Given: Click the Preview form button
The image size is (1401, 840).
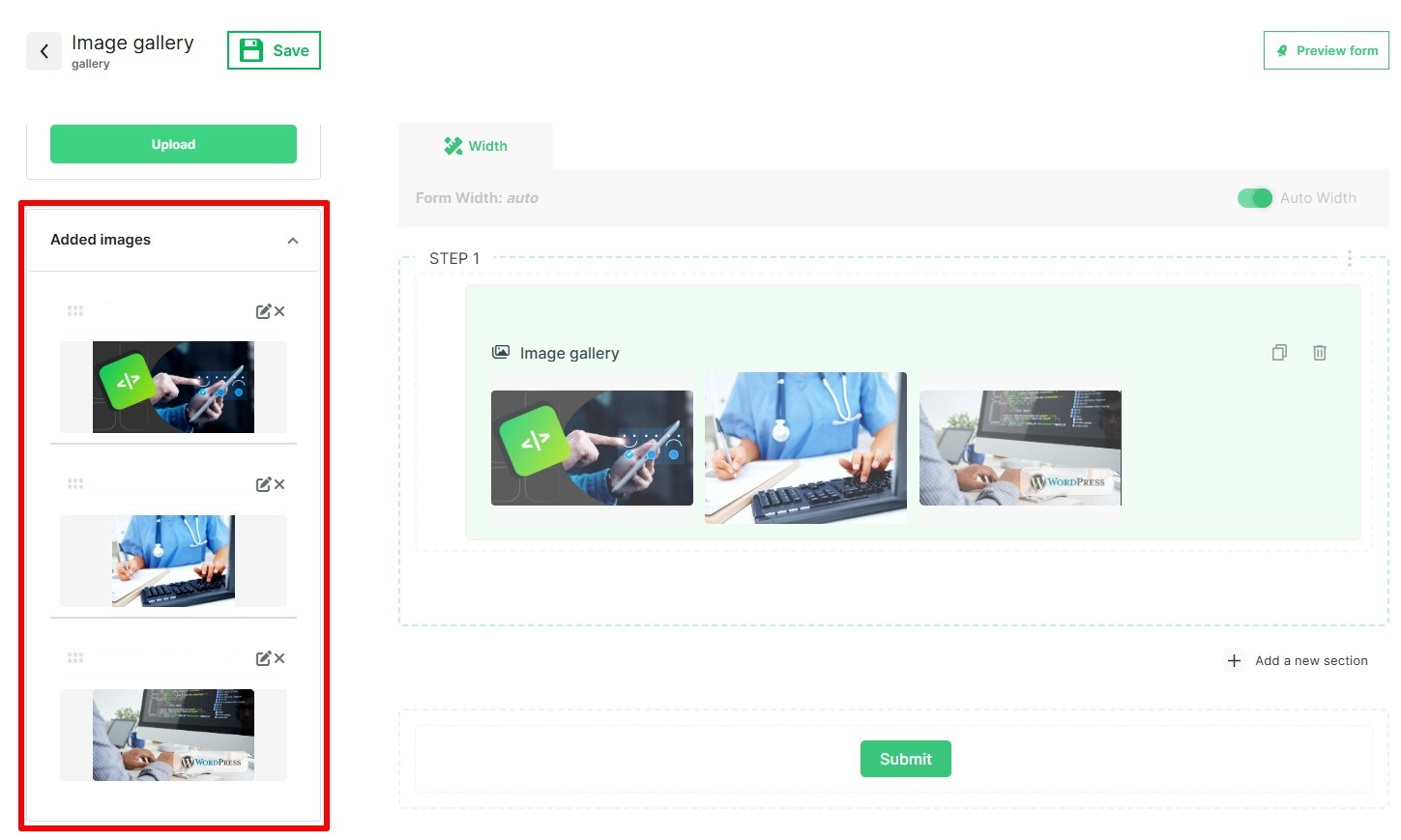Looking at the screenshot, I should pos(1326,50).
